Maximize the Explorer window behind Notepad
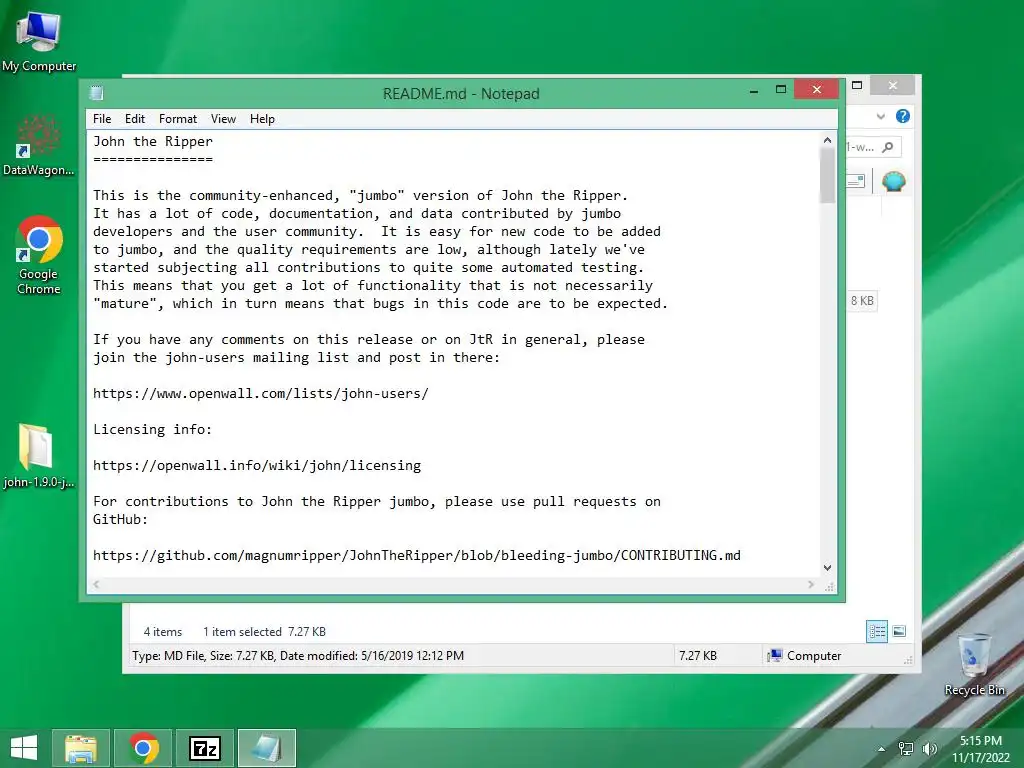1024x768 pixels. click(x=857, y=86)
